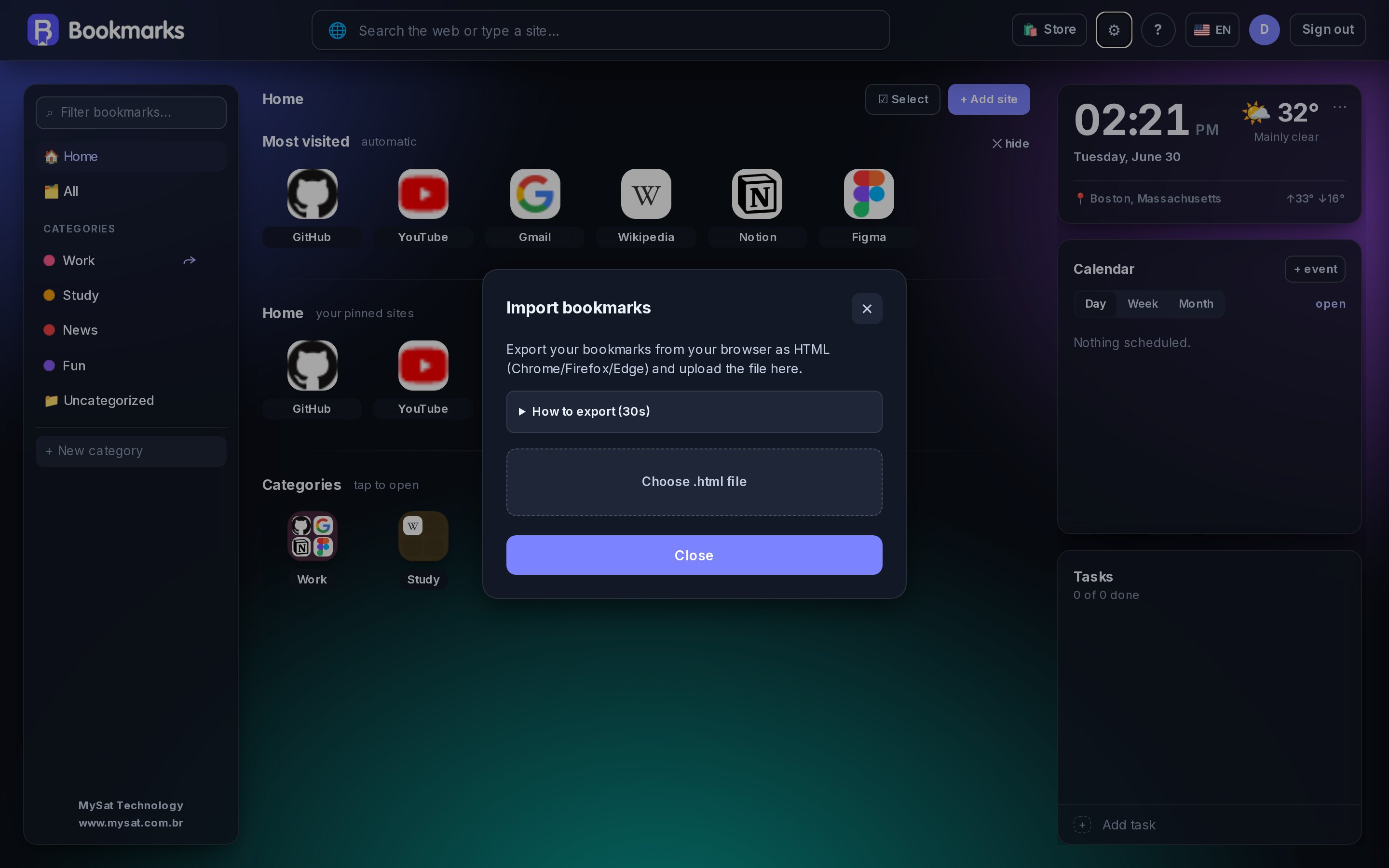The image size is (1389, 868).
Task: Open the YouTube icon in Most visited
Action: (423, 193)
